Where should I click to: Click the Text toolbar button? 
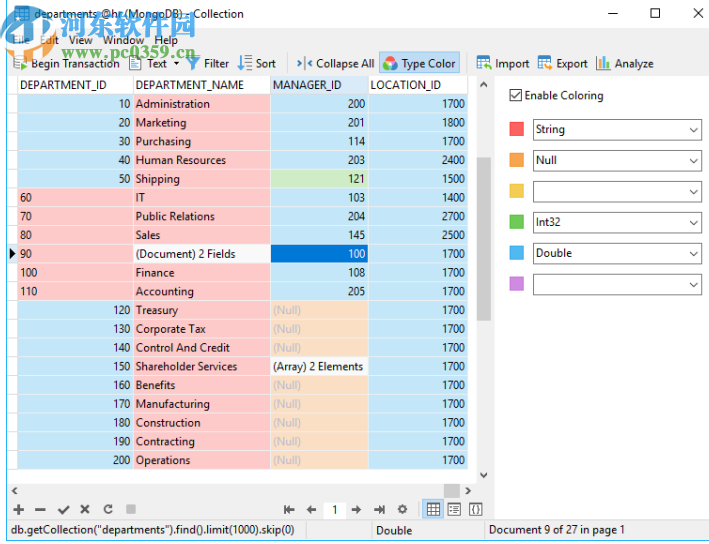(149, 63)
